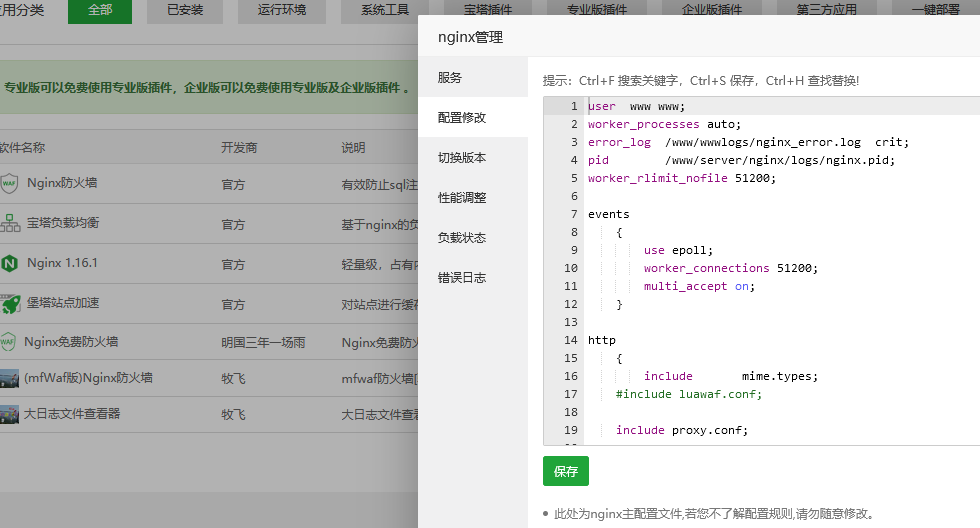Image resolution: width=980 pixels, height=528 pixels.
Task: Click the Nginx 1.16.1 software name
Action: coord(62,263)
